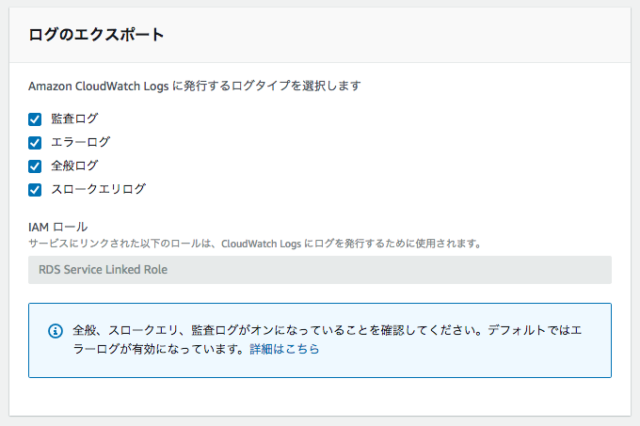Toggle the エラーログ checkbox
This screenshot has height=426, width=640.
(x=35, y=143)
